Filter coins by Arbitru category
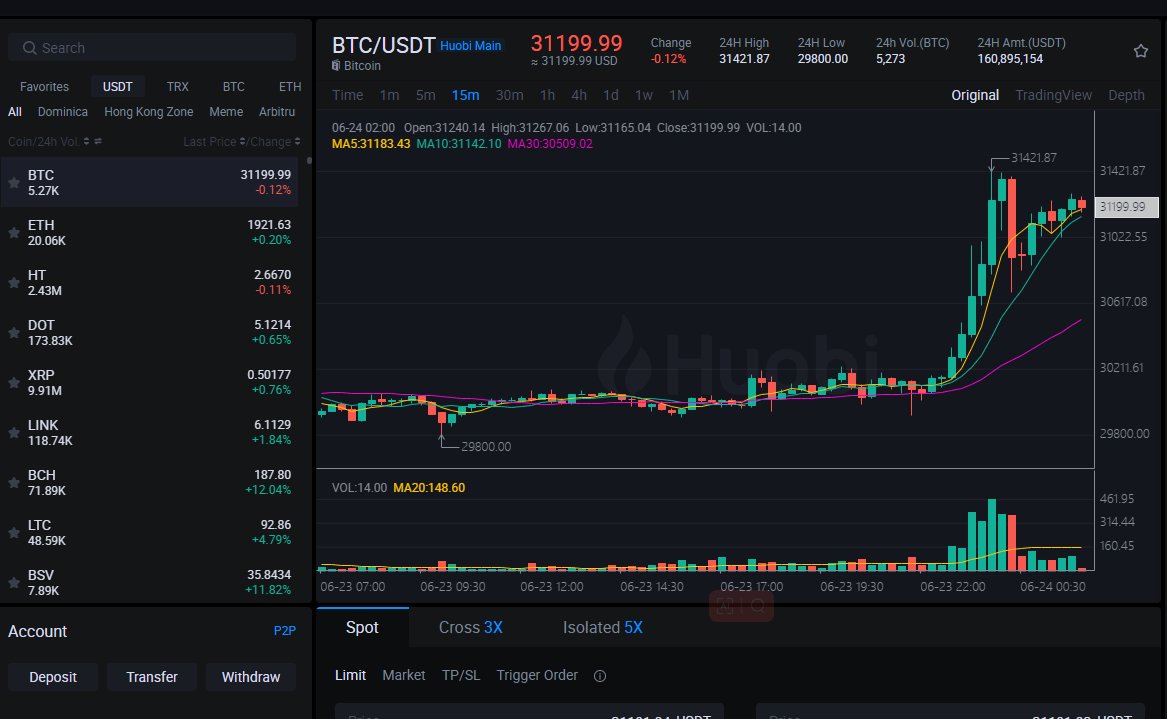This screenshot has height=719, width=1167. 277,112
